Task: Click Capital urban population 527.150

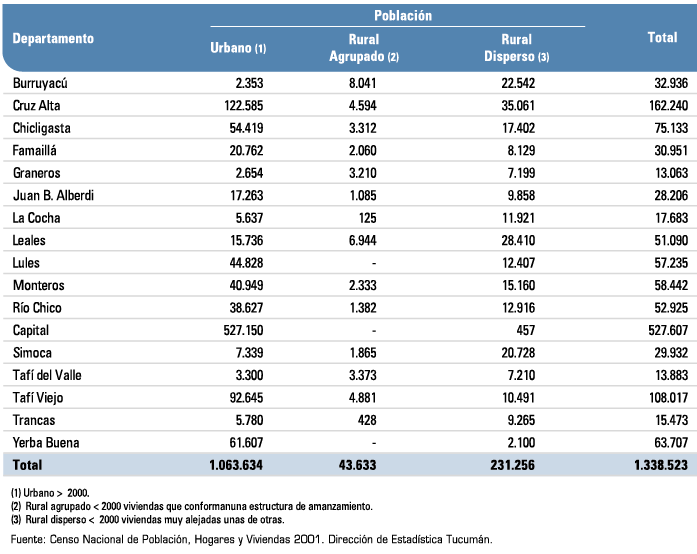Action: pyautogui.click(x=243, y=330)
